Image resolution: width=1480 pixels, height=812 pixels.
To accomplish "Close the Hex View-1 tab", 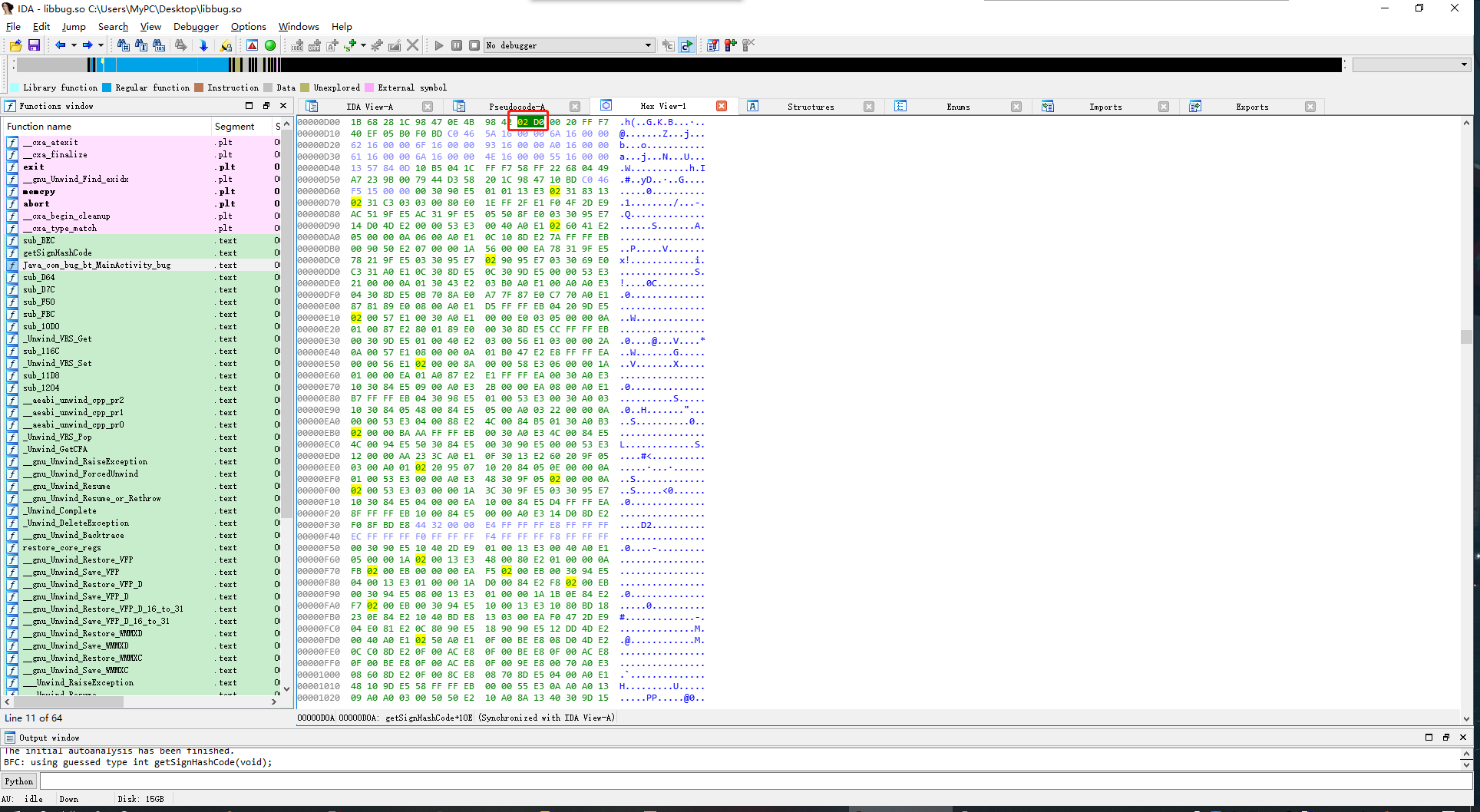I will point(722,106).
